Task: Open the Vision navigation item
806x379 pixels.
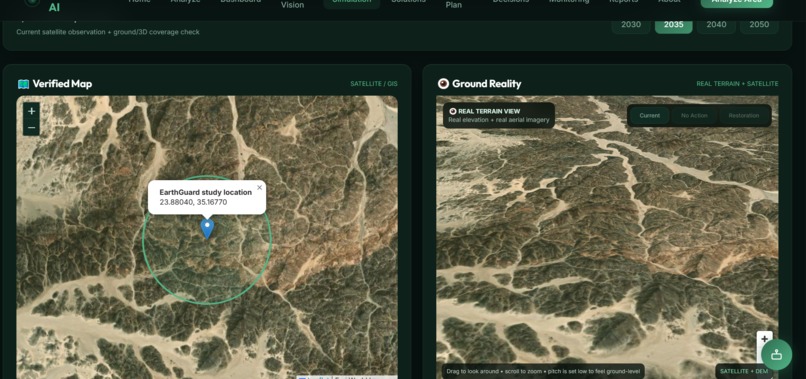Action: (x=292, y=5)
